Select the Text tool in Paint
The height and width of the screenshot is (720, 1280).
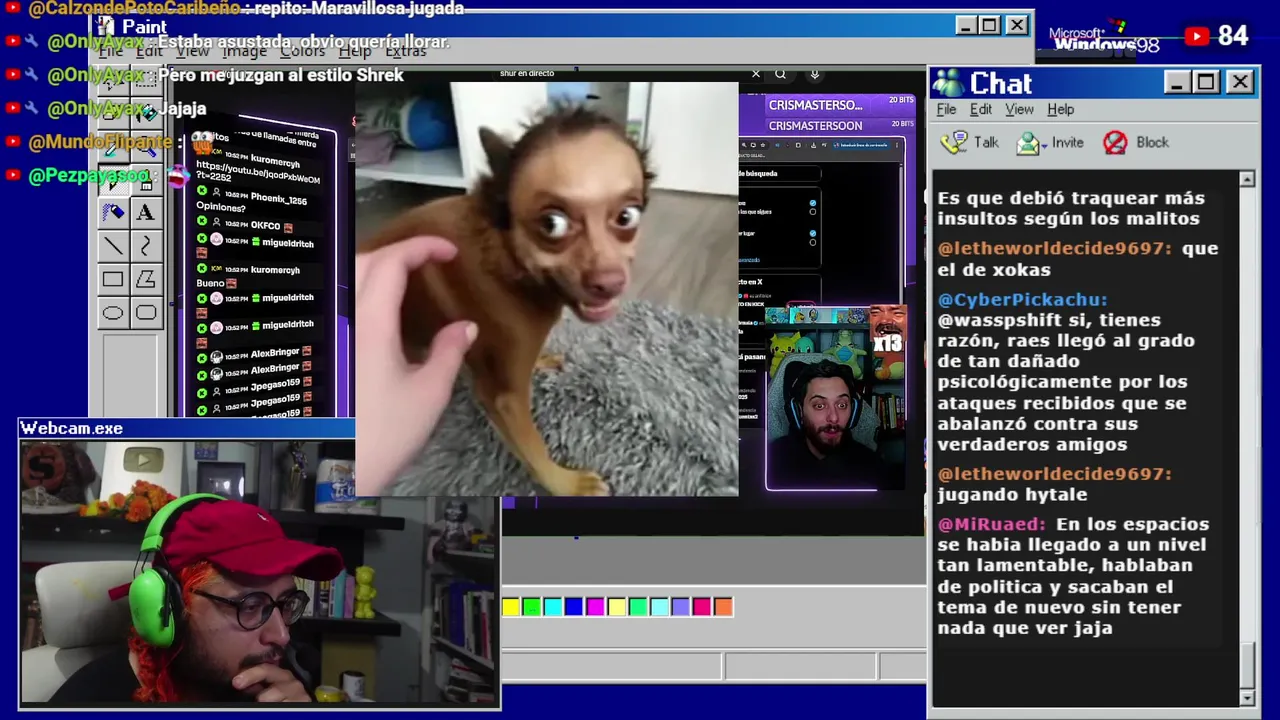pyautogui.click(x=145, y=212)
